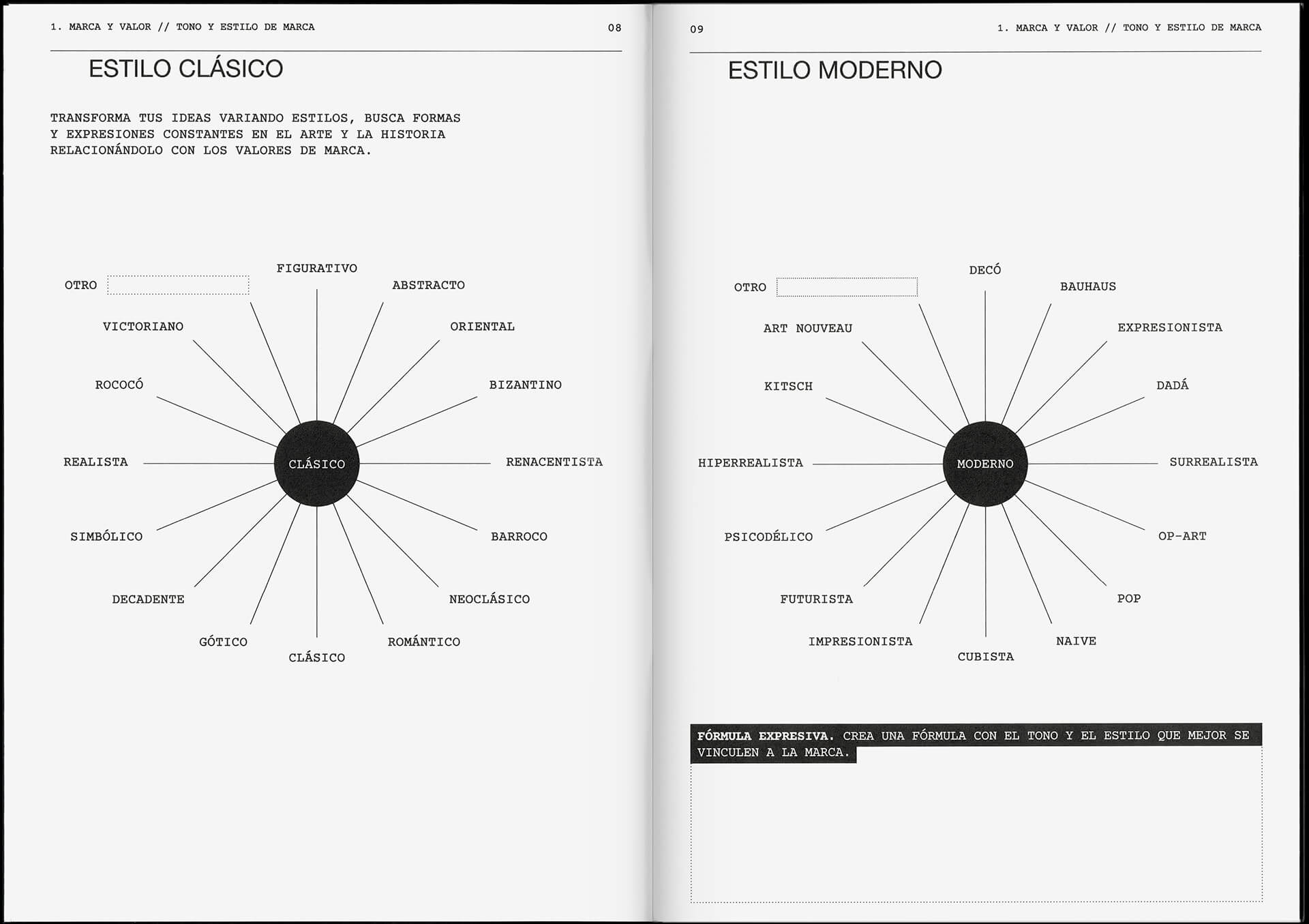1309x924 pixels.
Task: Click the OTRO input box on Estilo Clásico page
Action: click(178, 285)
